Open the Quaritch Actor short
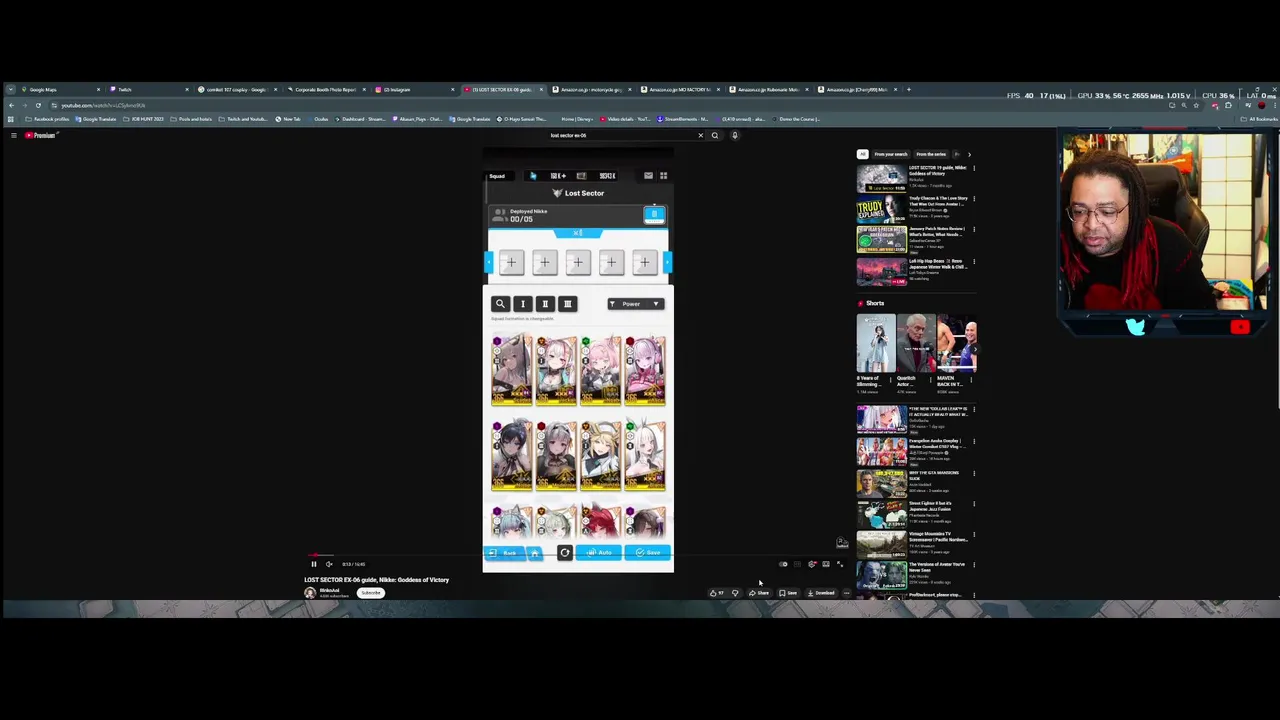 pos(916,344)
